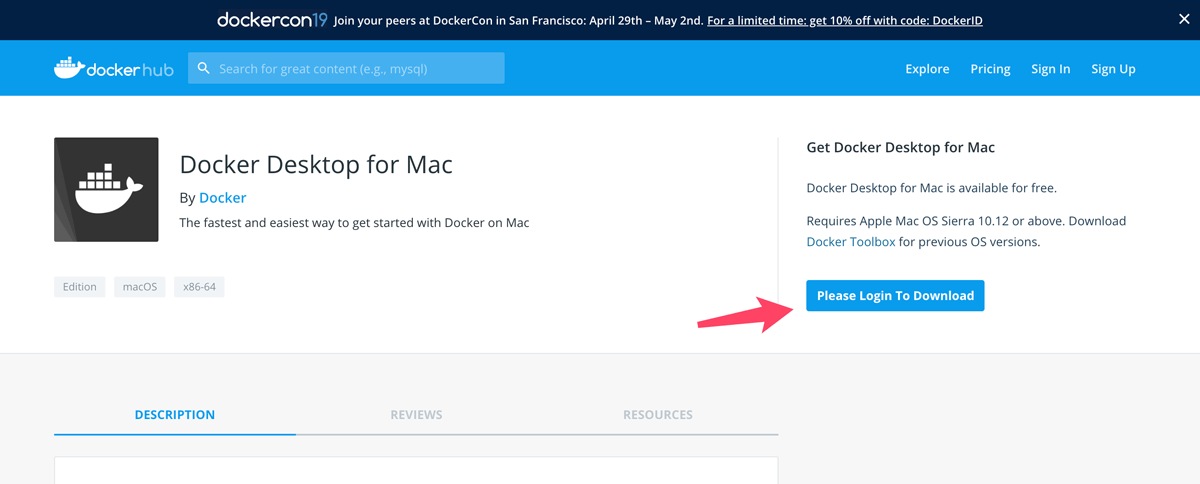
Task: Switch to the Description tab
Action: click(x=175, y=414)
